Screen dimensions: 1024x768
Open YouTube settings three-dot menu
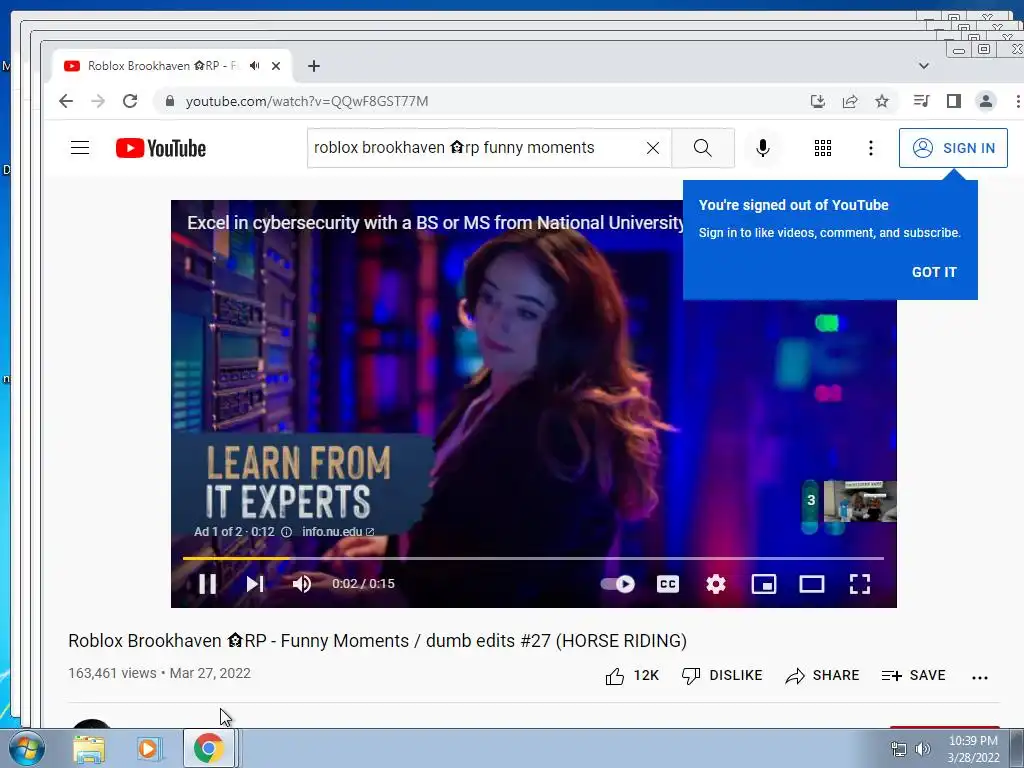tap(871, 148)
